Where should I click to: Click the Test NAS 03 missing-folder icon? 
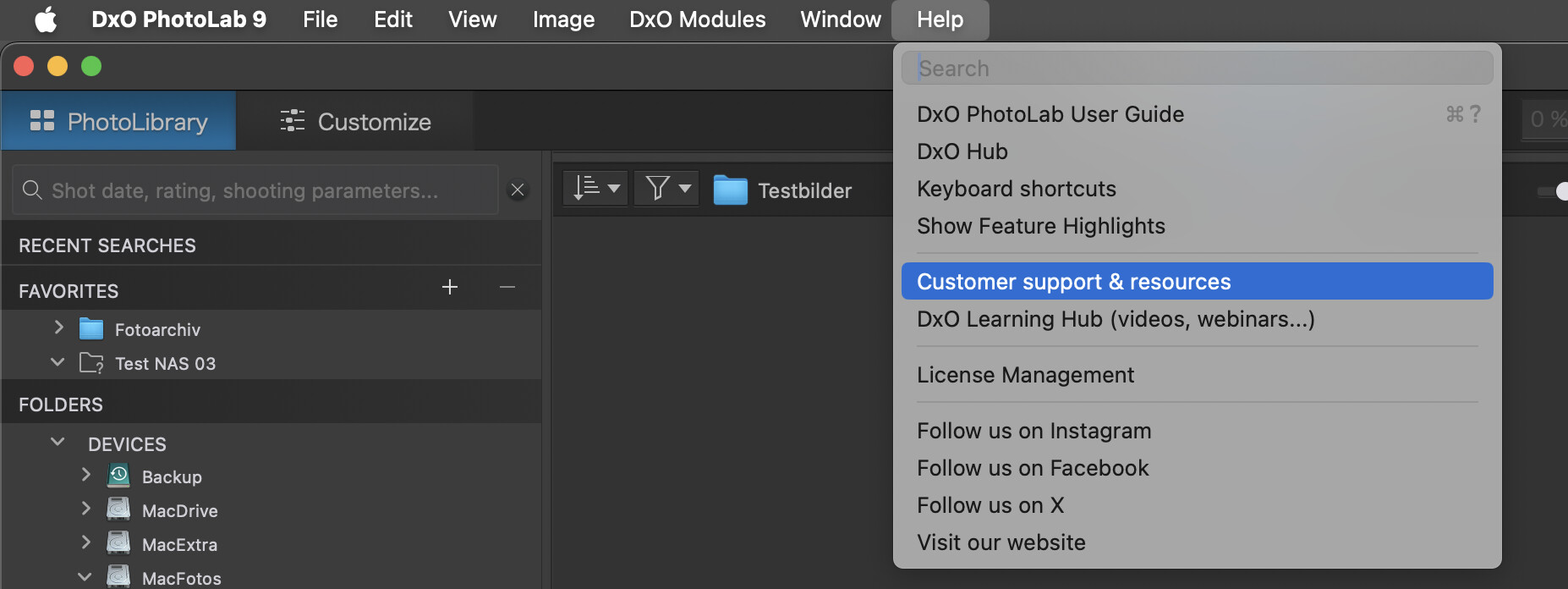[x=91, y=363]
